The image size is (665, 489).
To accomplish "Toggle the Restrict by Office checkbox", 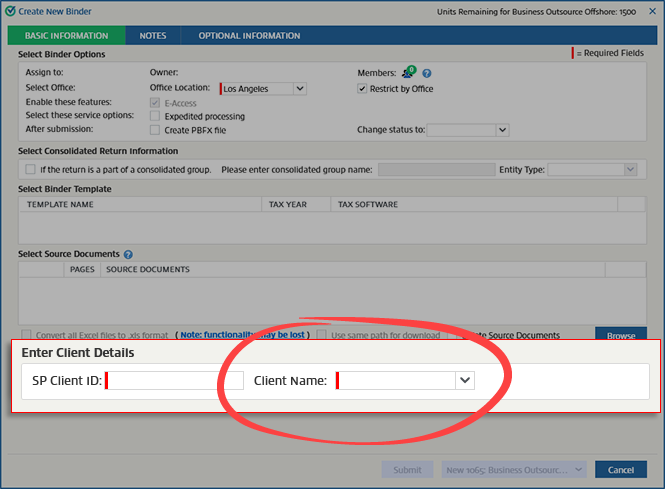I will (x=363, y=89).
